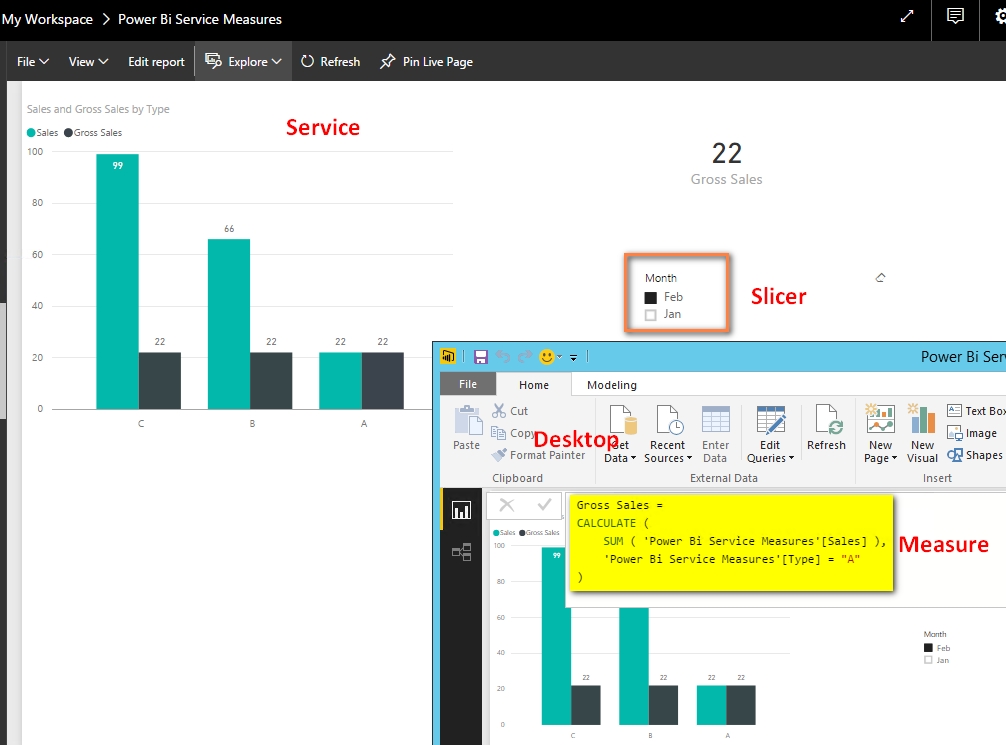Click the New Visual chart icon

(922, 419)
